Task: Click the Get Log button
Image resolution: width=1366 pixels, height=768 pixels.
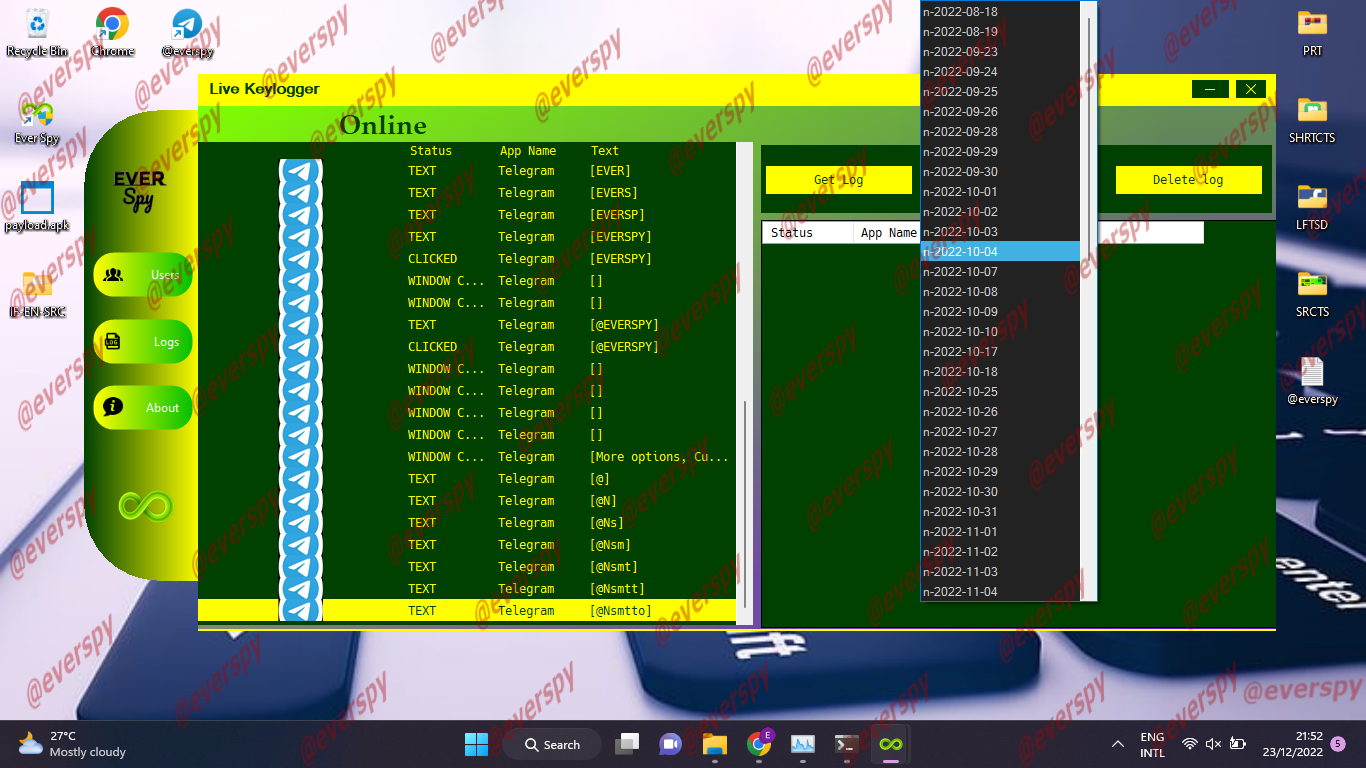Action: (839, 180)
